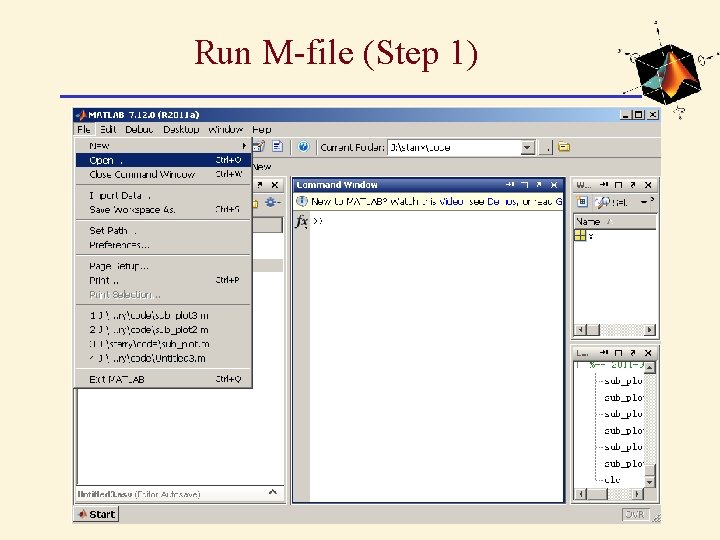The width and height of the screenshot is (720, 540).
Task: Open the Desktop menu
Action: [x=181, y=129]
